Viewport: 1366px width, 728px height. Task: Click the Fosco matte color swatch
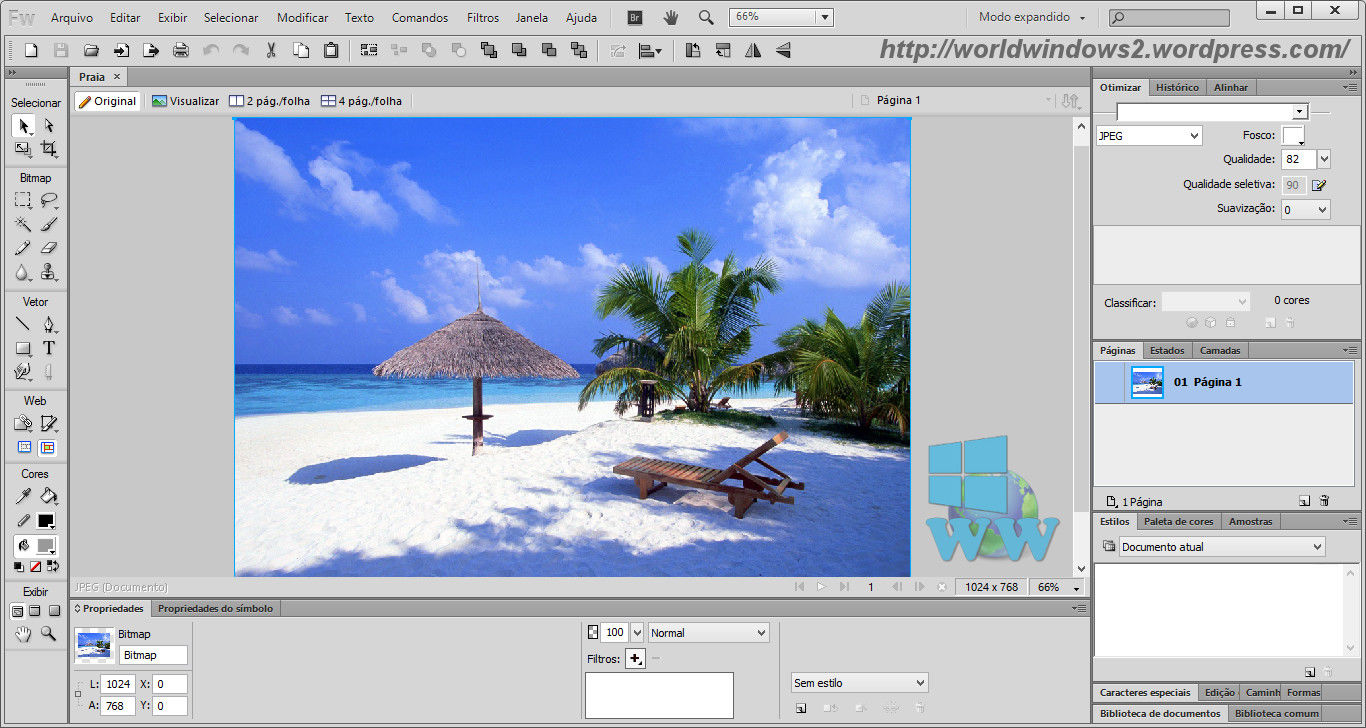[1293, 135]
